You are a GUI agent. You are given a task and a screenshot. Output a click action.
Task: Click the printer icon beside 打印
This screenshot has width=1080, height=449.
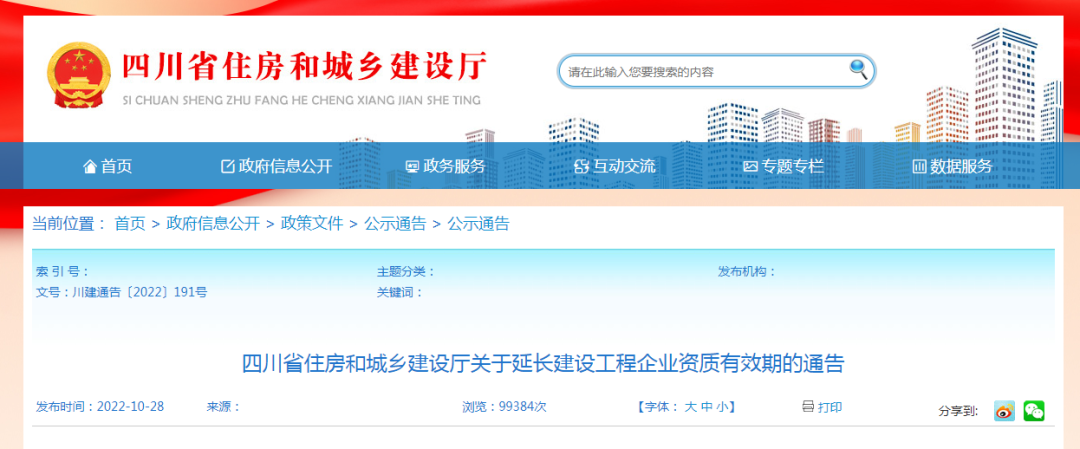(808, 407)
